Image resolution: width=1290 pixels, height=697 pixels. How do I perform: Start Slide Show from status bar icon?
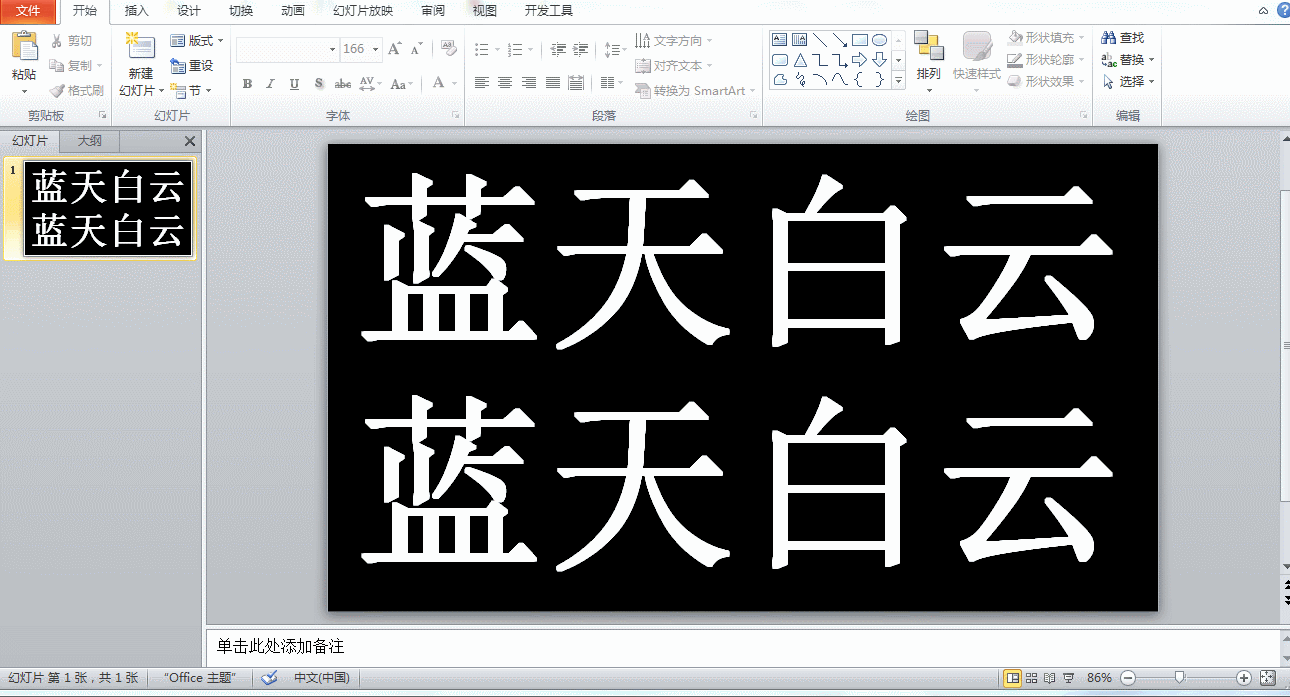pyautogui.click(x=1069, y=677)
